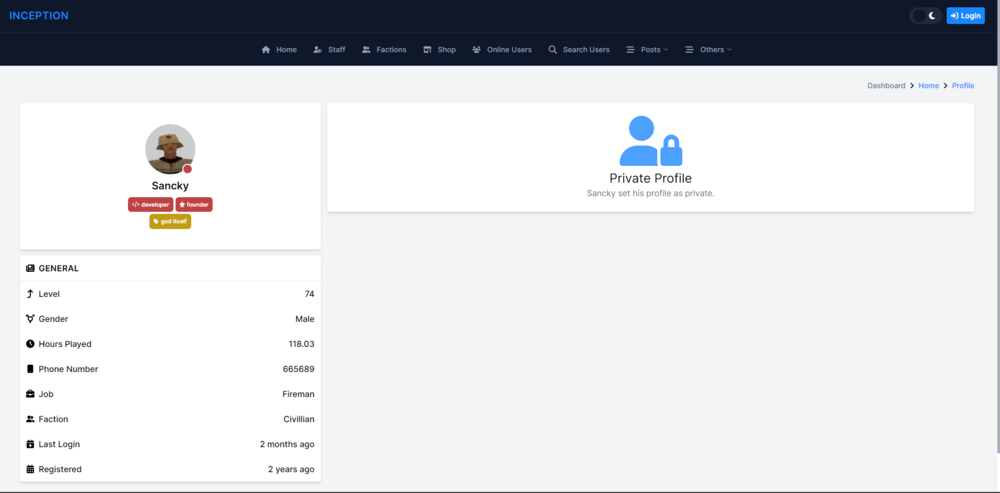Image resolution: width=1000 pixels, height=493 pixels.
Task: Open the Staff menu item
Action: click(330, 50)
